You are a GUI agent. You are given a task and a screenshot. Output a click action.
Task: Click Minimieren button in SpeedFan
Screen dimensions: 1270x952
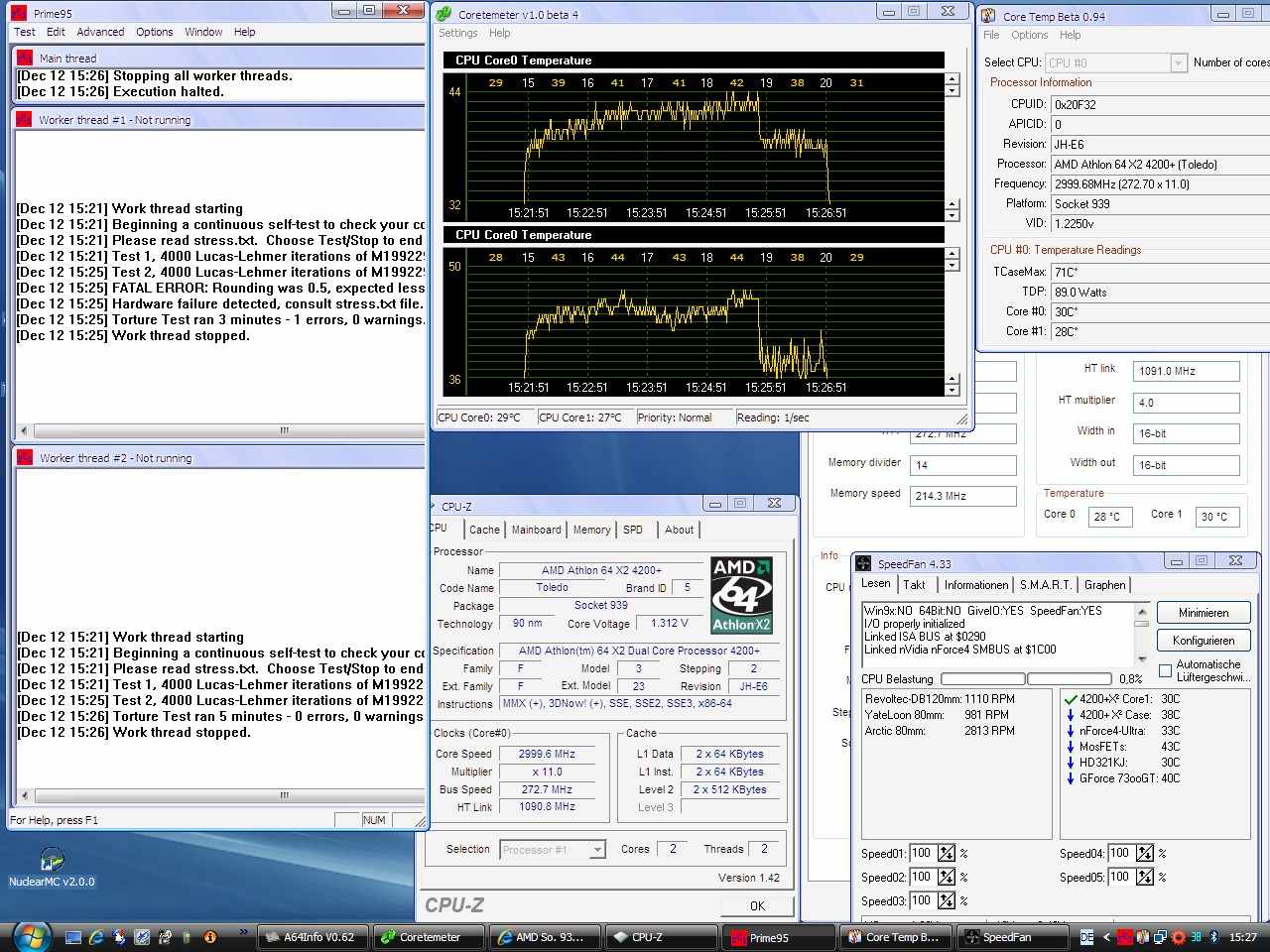(x=1204, y=613)
